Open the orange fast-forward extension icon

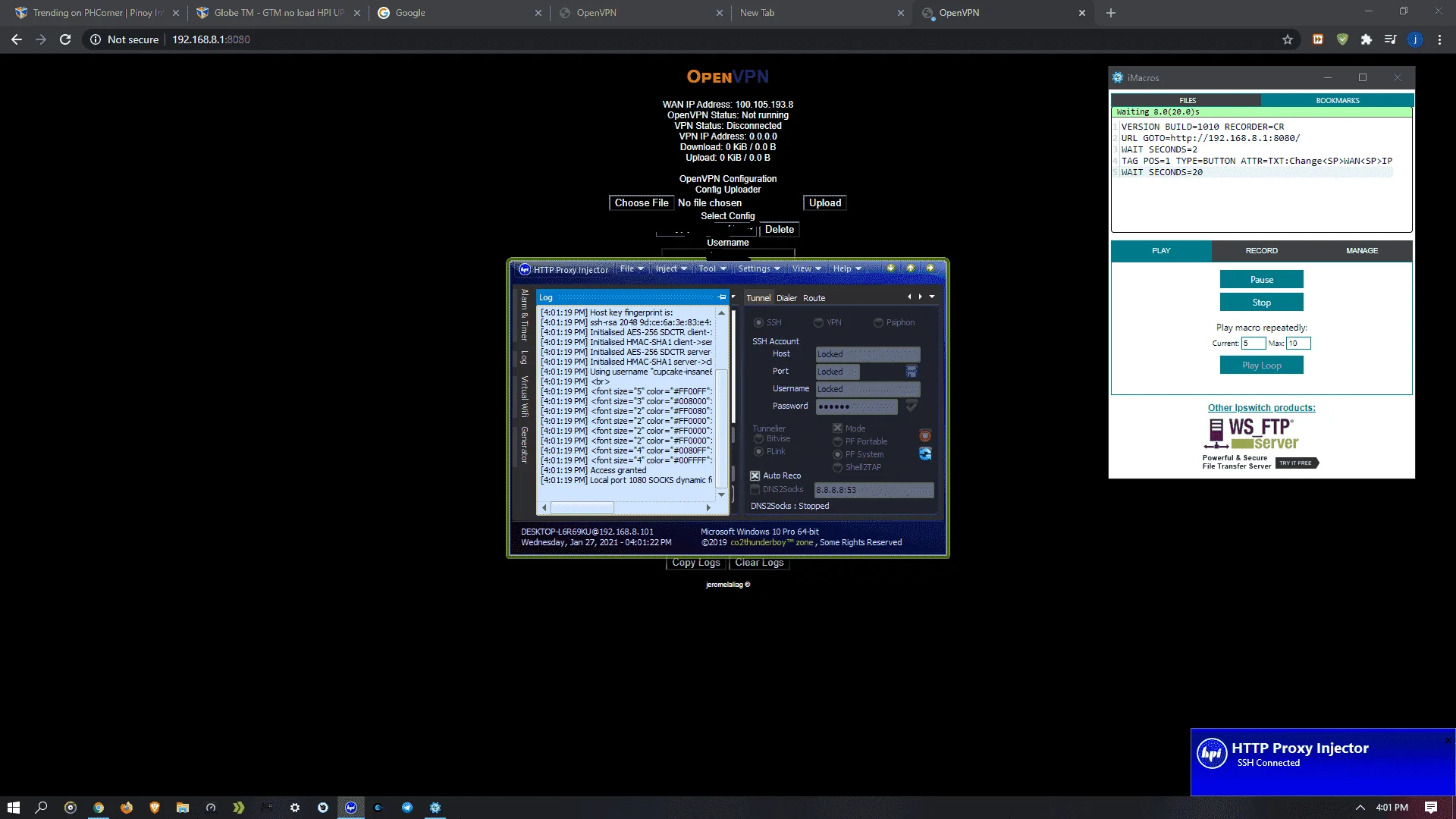click(x=1318, y=39)
